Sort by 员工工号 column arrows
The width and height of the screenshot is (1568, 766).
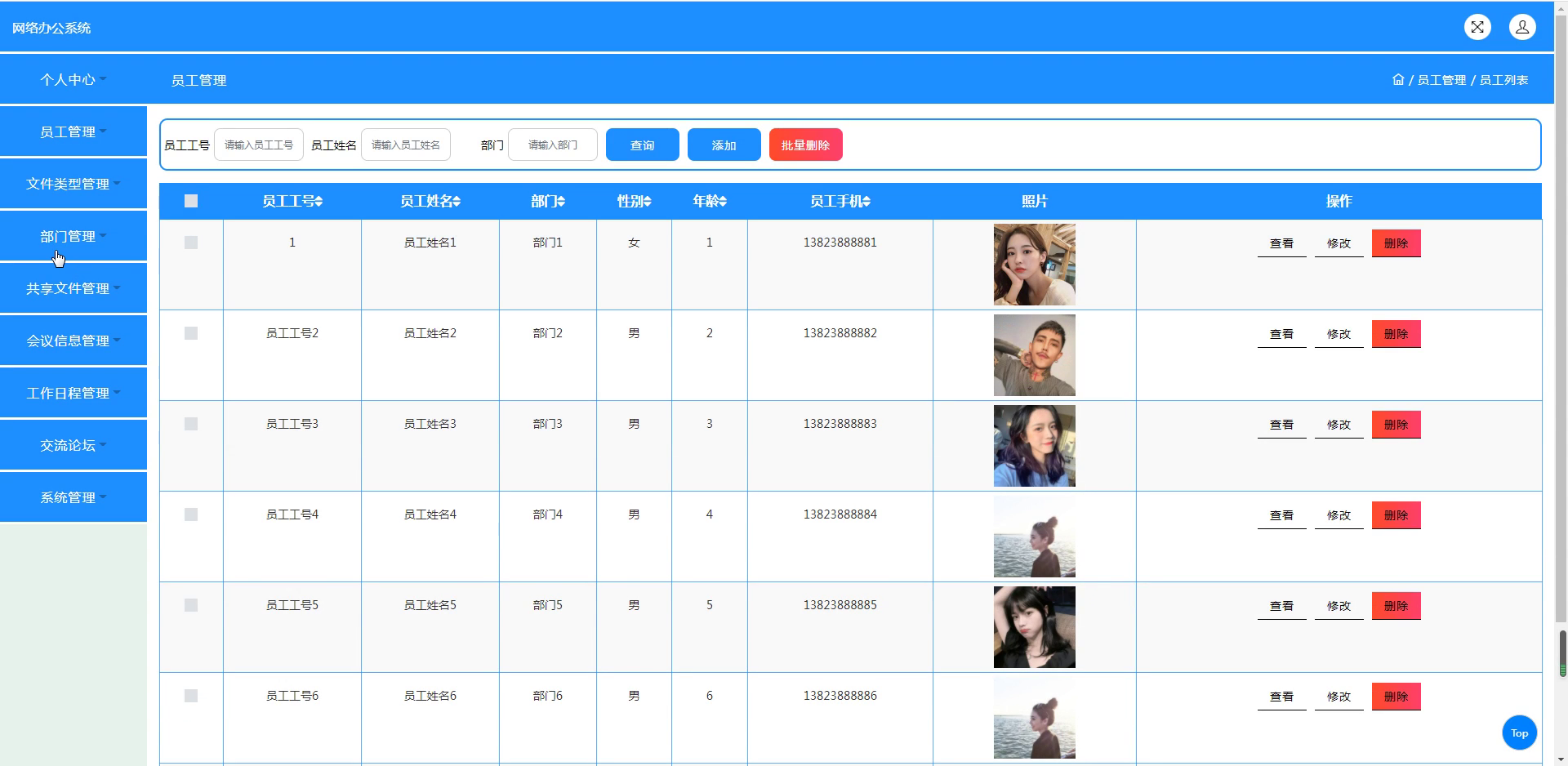[x=319, y=202]
